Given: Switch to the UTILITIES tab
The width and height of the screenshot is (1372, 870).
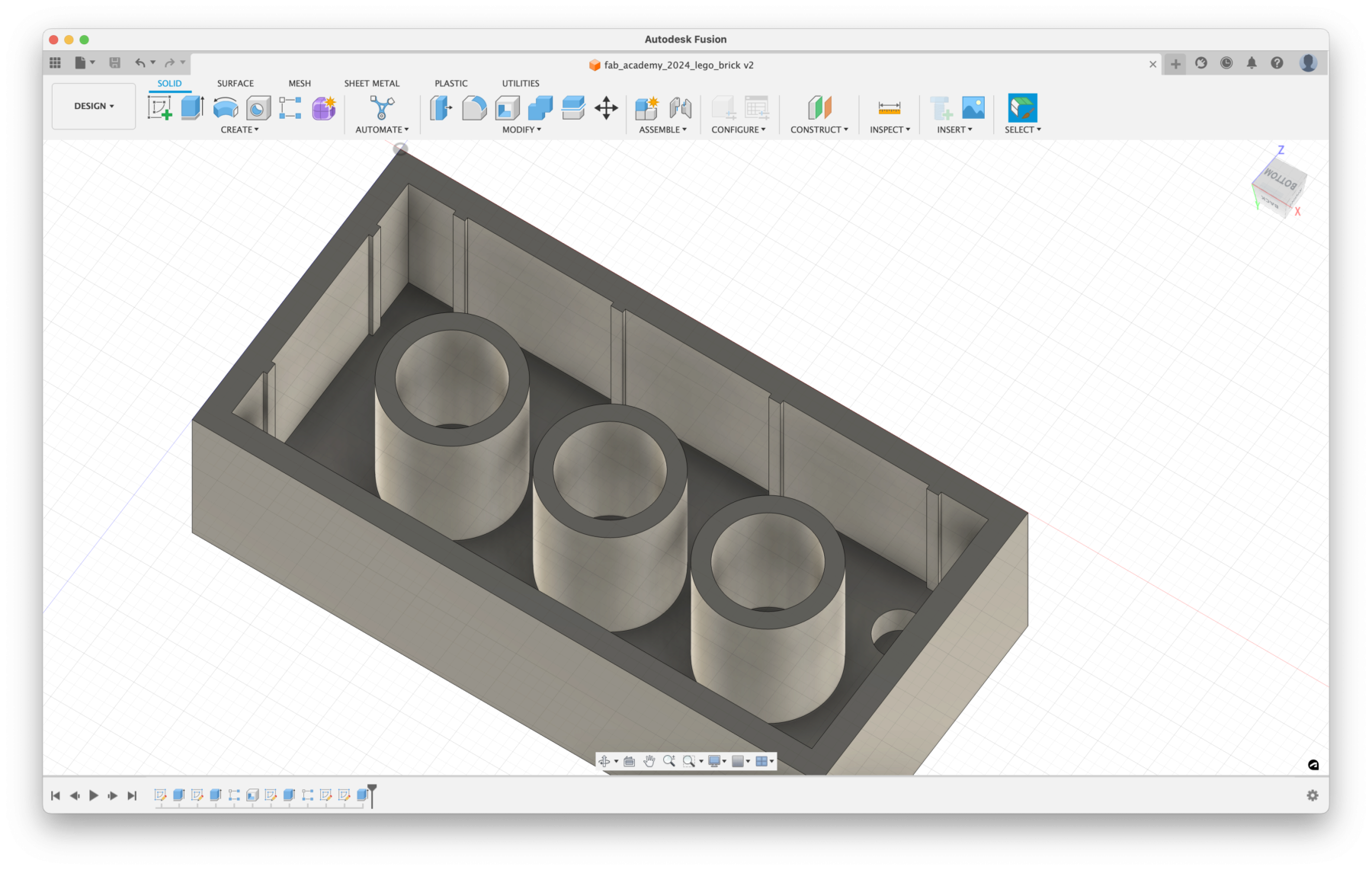Looking at the screenshot, I should [521, 83].
